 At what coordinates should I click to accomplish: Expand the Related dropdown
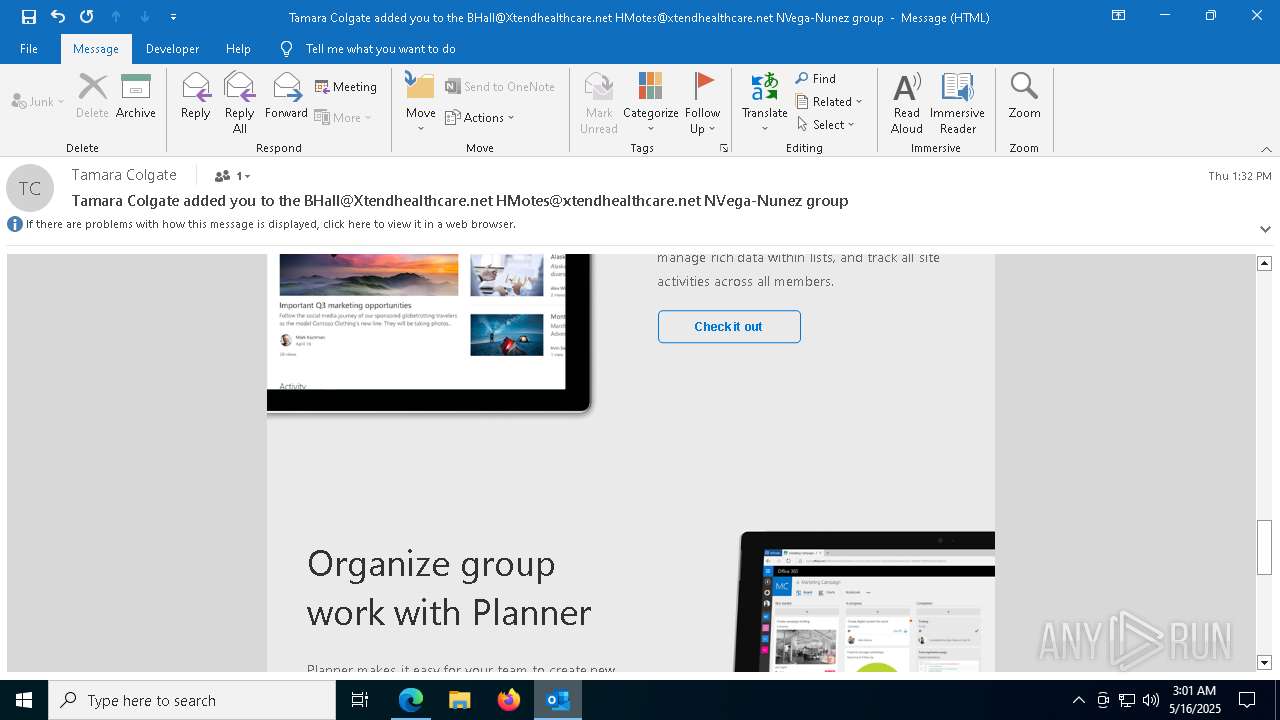pos(829,101)
